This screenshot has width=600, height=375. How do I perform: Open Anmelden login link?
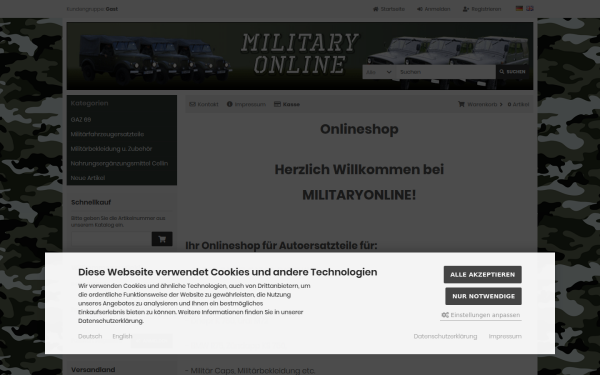click(434, 9)
